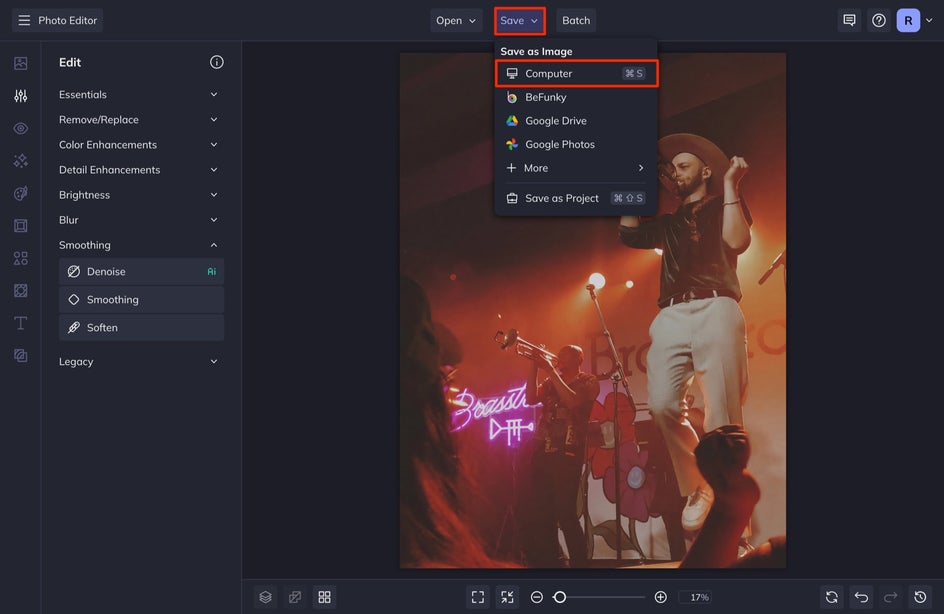Open the Effects sparkles sidebar icon
The height and width of the screenshot is (614, 944).
pyautogui.click(x=20, y=161)
